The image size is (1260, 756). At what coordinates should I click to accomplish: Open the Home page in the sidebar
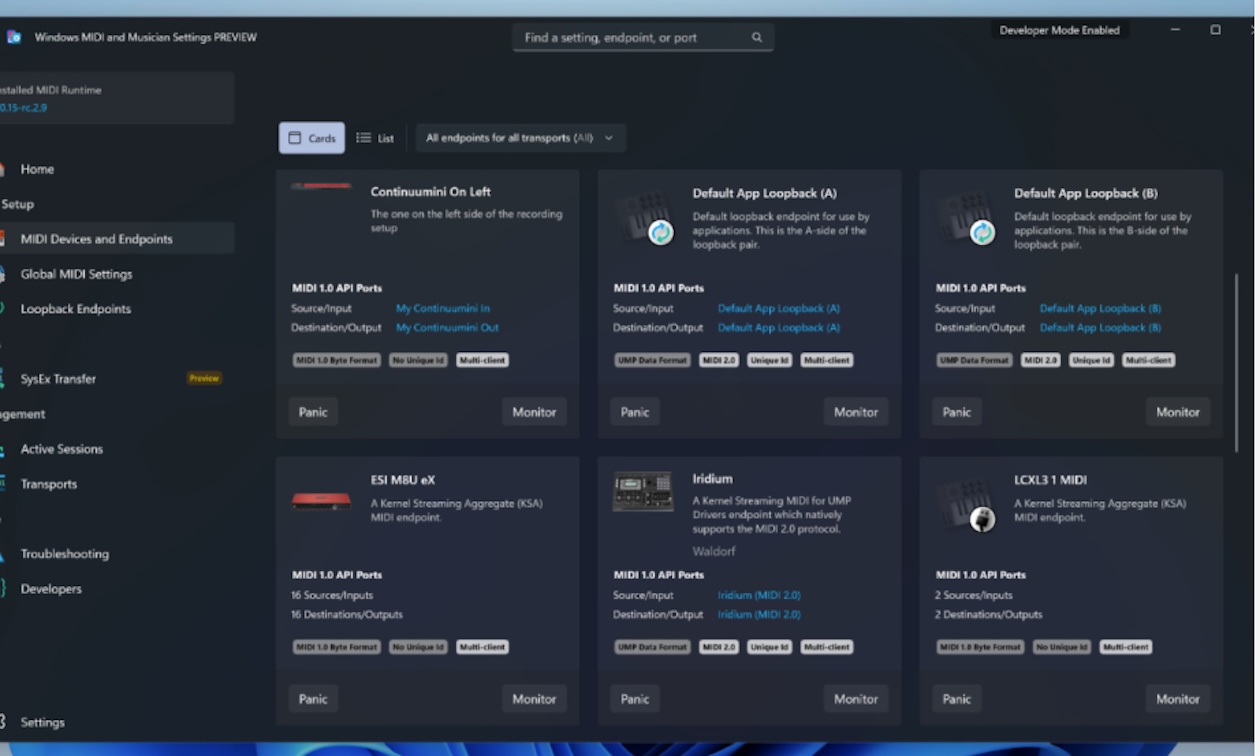click(37, 168)
